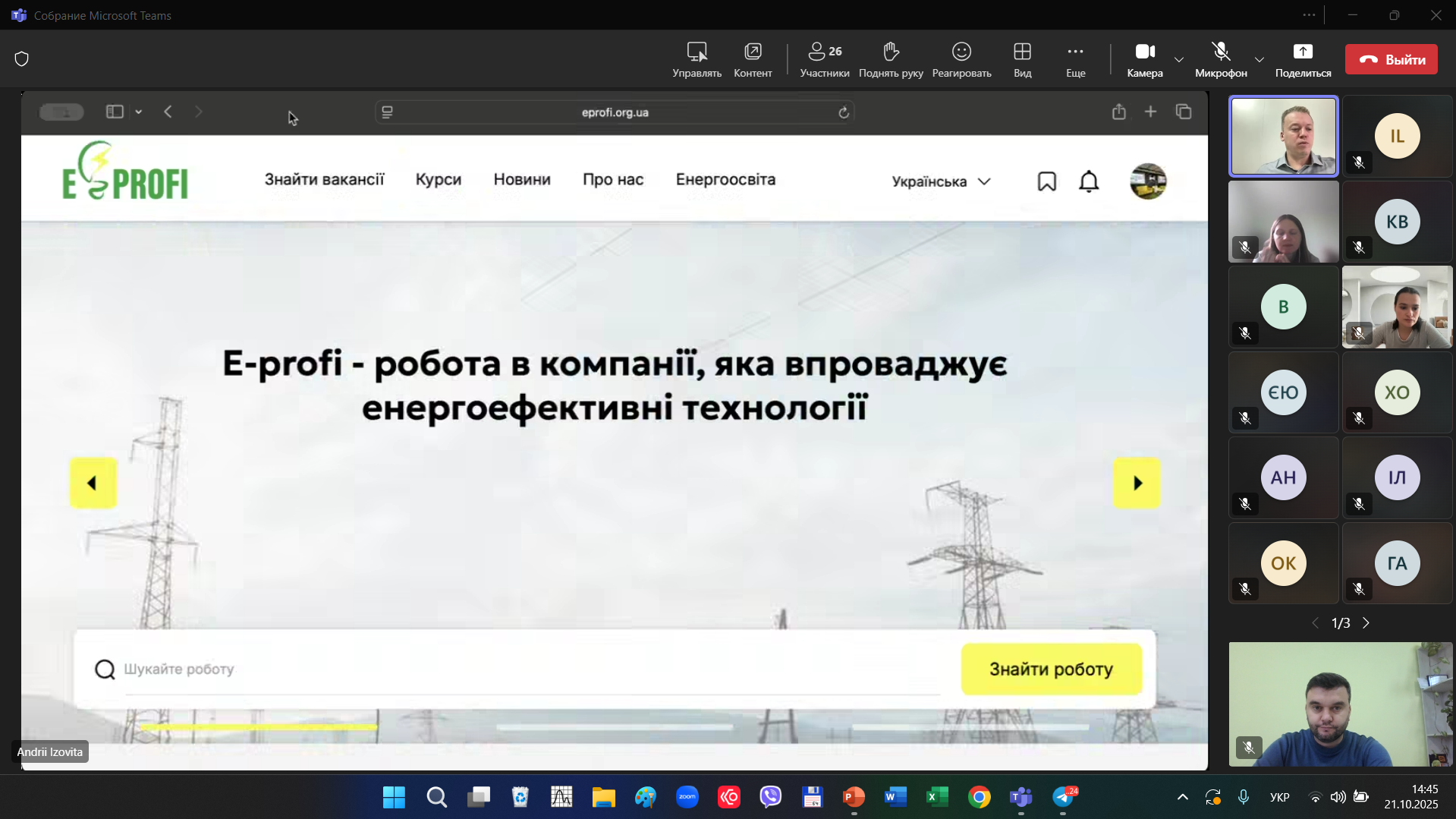Image resolution: width=1456 pixels, height=819 pixels.
Task: Open the Content sharing button
Action: 752,59
